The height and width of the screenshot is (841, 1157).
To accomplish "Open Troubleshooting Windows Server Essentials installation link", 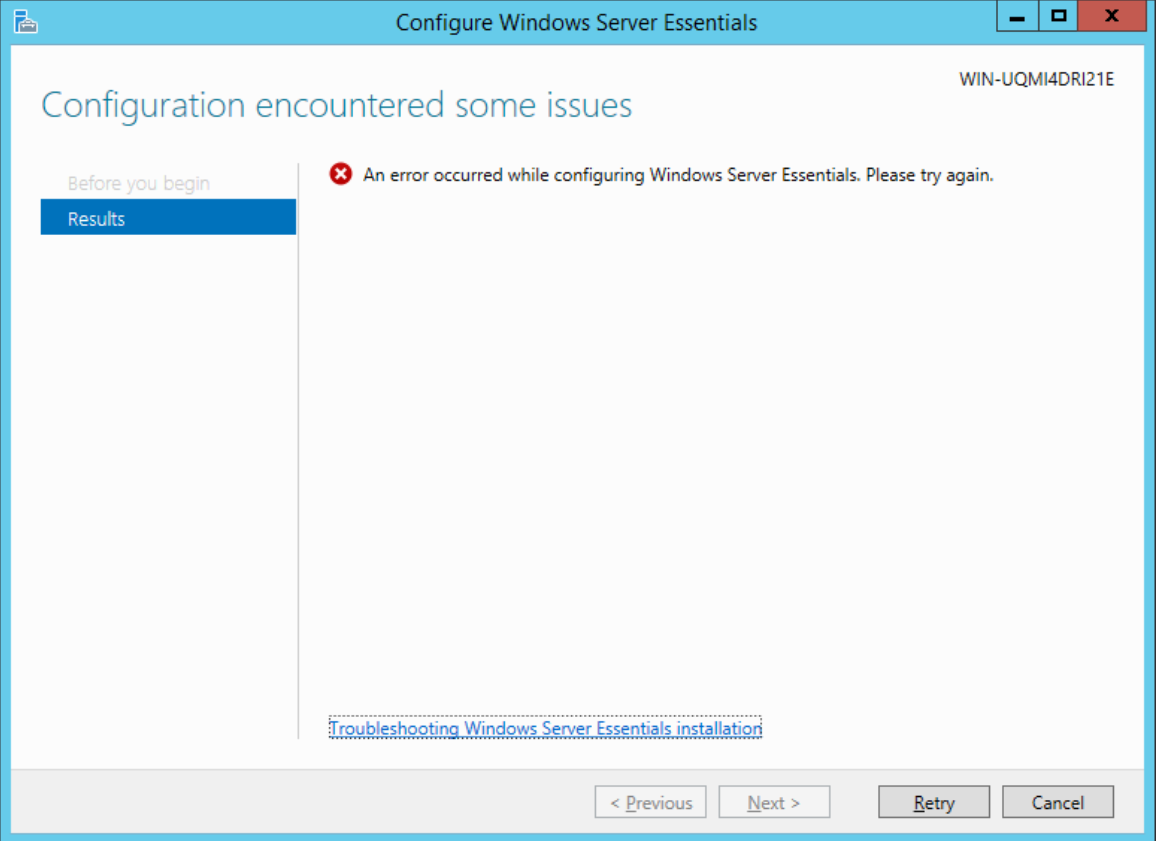I will (x=545, y=729).
